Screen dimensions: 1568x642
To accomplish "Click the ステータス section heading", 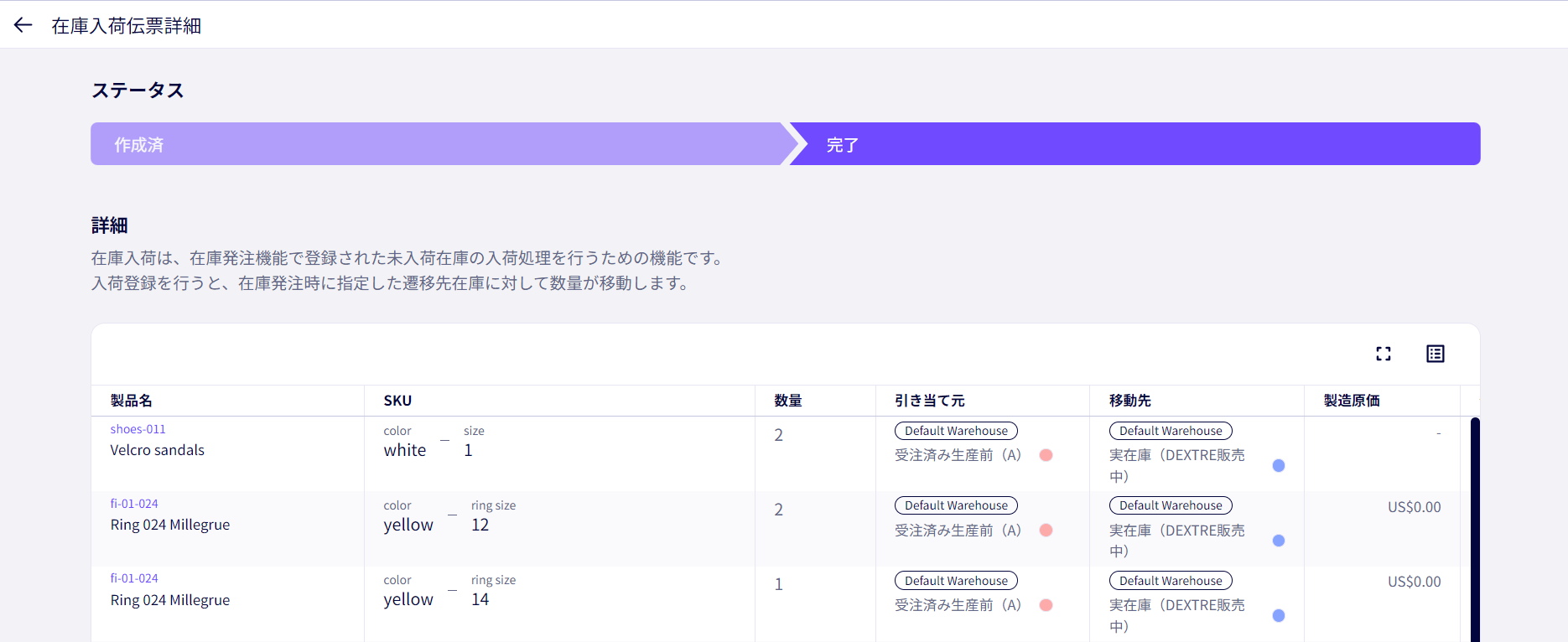I will (x=138, y=91).
